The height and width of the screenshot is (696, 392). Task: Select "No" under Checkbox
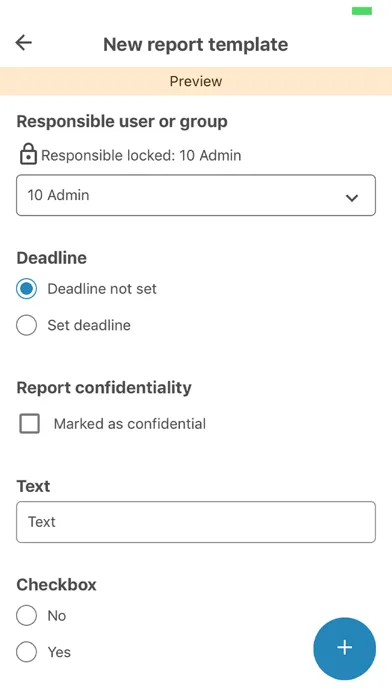tap(26, 616)
